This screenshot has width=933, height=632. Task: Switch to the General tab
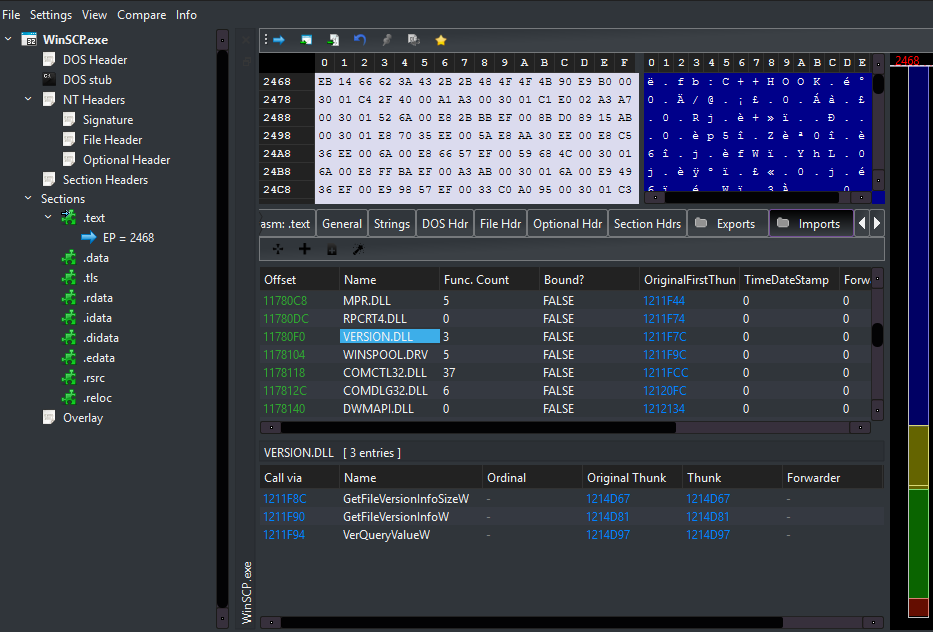(x=342, y=224)
